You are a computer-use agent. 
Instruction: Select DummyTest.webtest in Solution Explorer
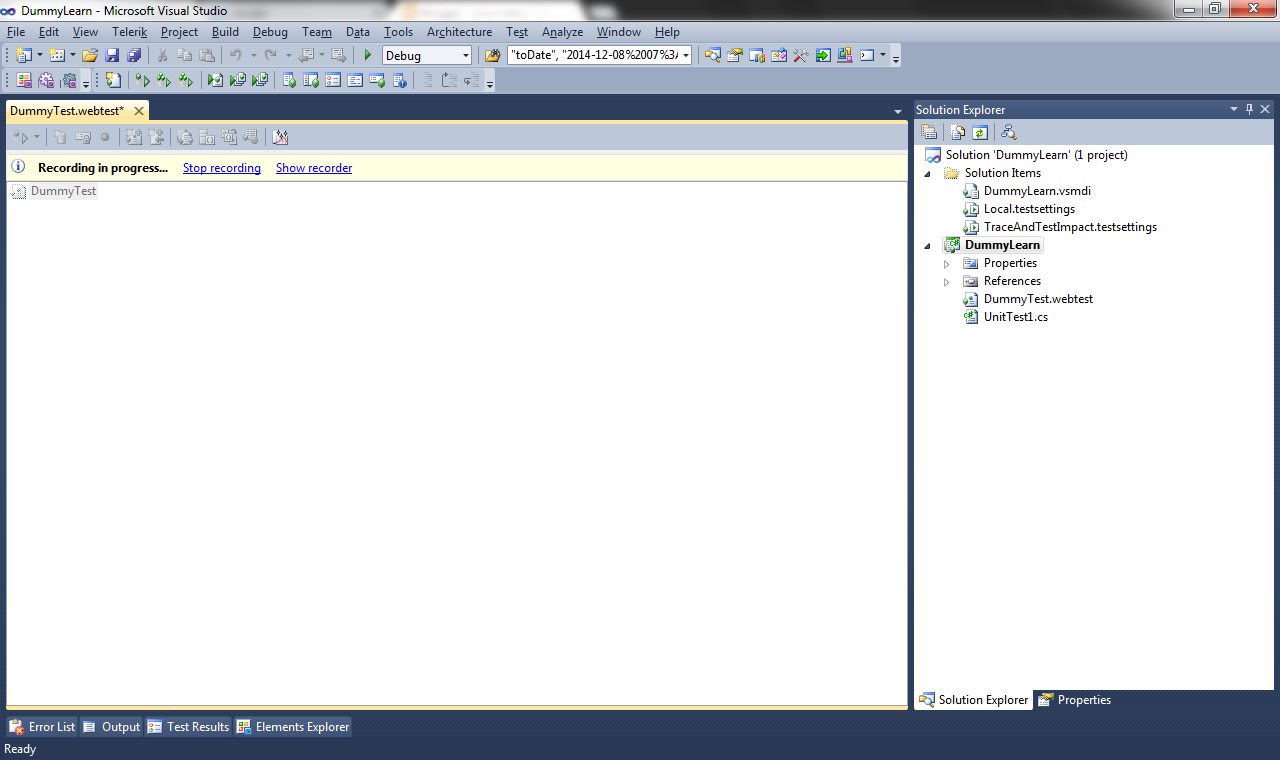coord(1038,299)
